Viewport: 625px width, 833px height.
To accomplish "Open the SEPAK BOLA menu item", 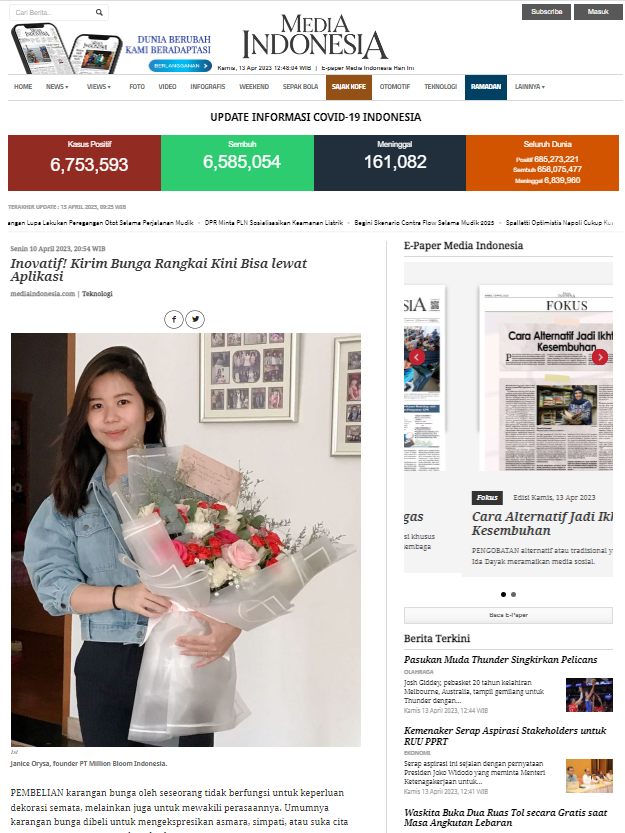I will click(x=300, y=87).
